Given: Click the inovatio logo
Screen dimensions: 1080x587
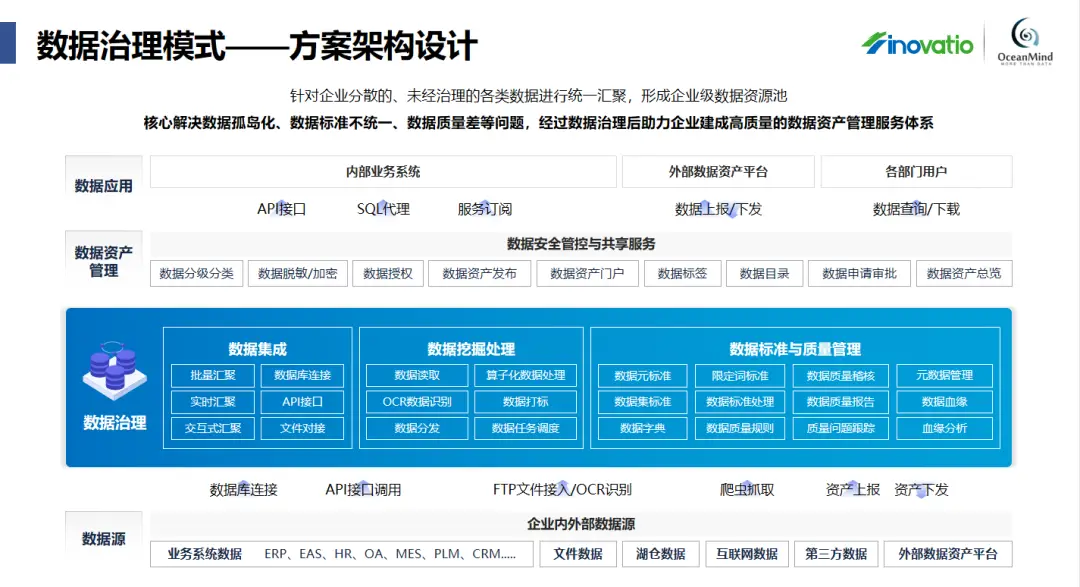Looking at the screenshot, I should tap(917, 44).
